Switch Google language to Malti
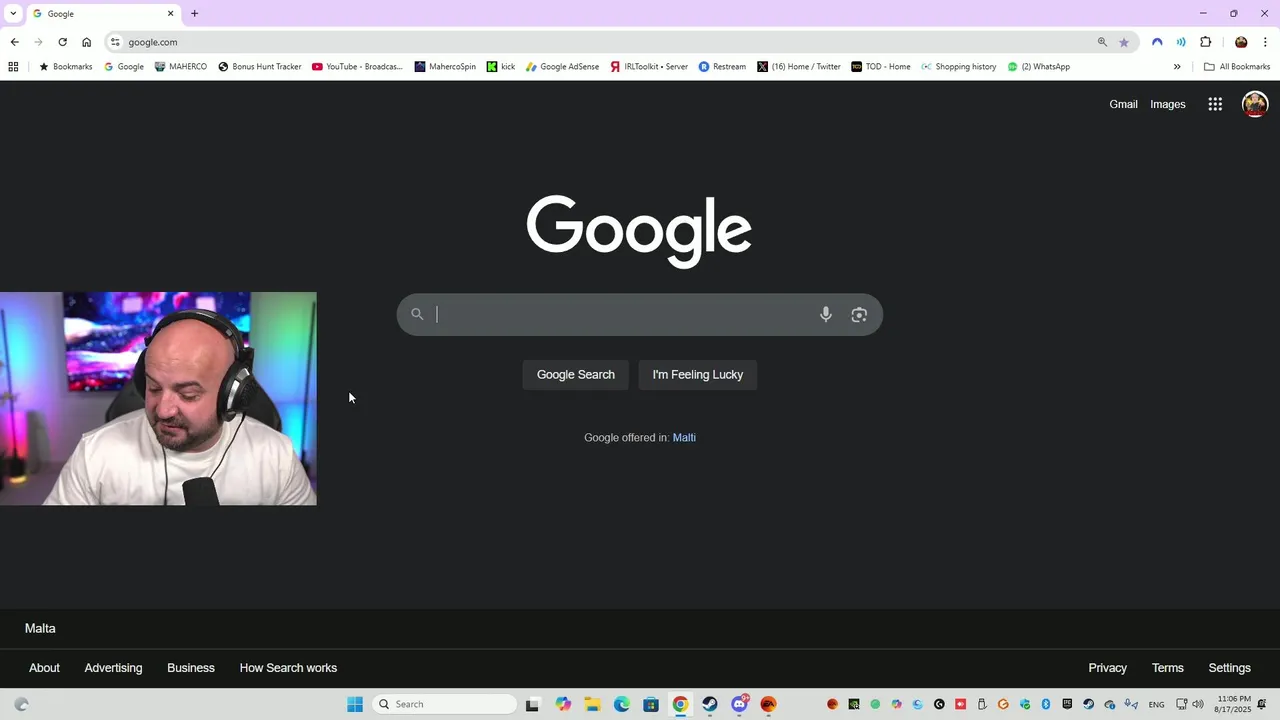 coord(684,438)
